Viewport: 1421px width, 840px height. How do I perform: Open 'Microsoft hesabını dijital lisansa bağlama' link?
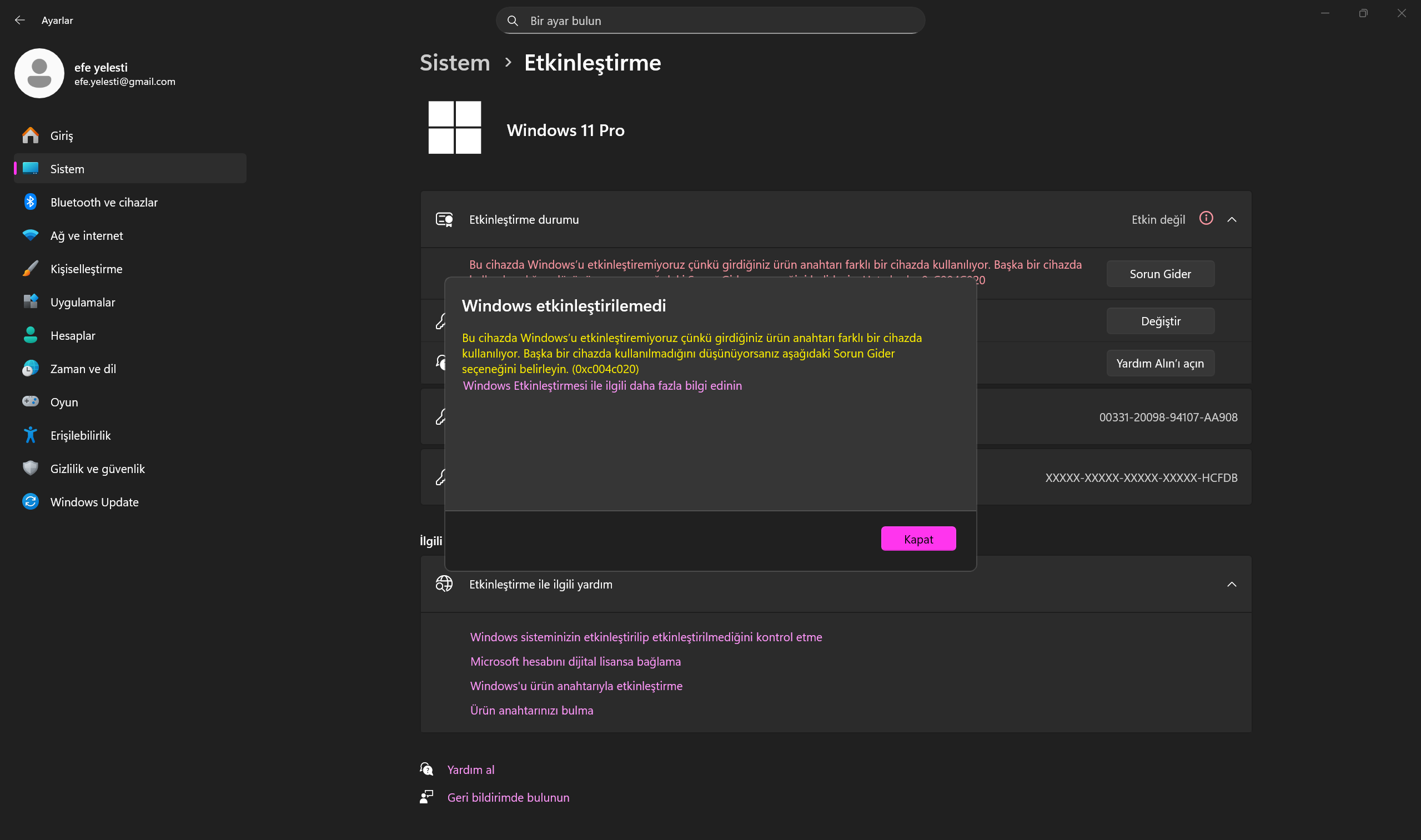(575, 662)
